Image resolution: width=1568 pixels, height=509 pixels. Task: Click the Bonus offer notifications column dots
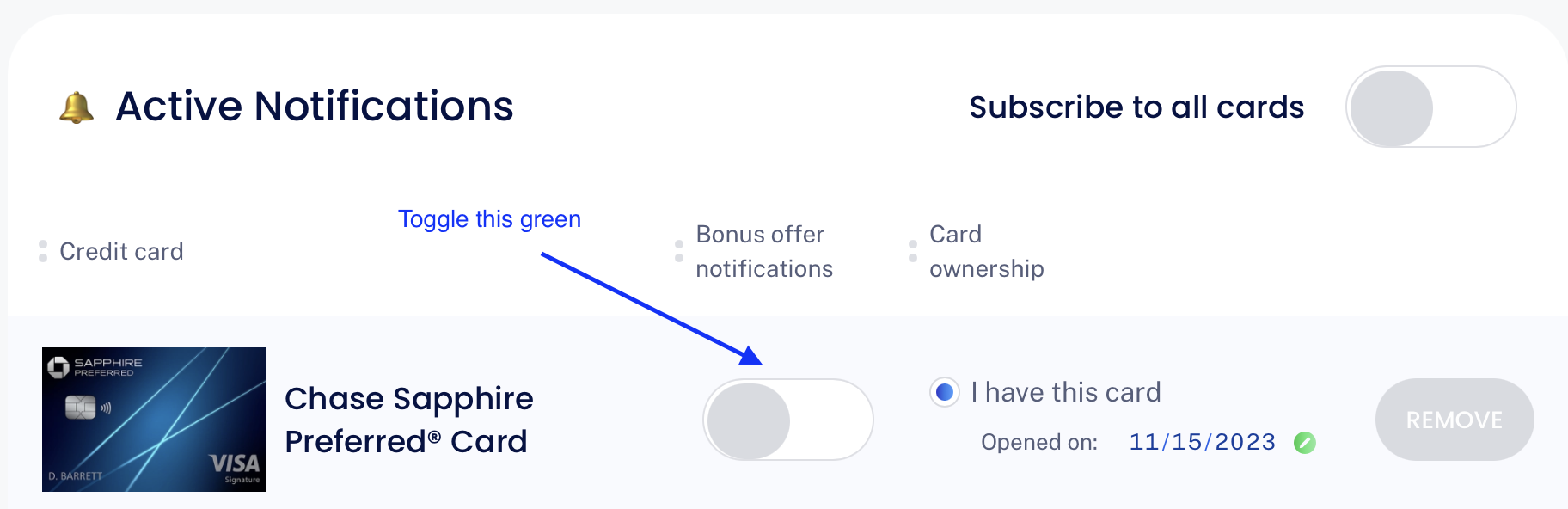point(679,251)
